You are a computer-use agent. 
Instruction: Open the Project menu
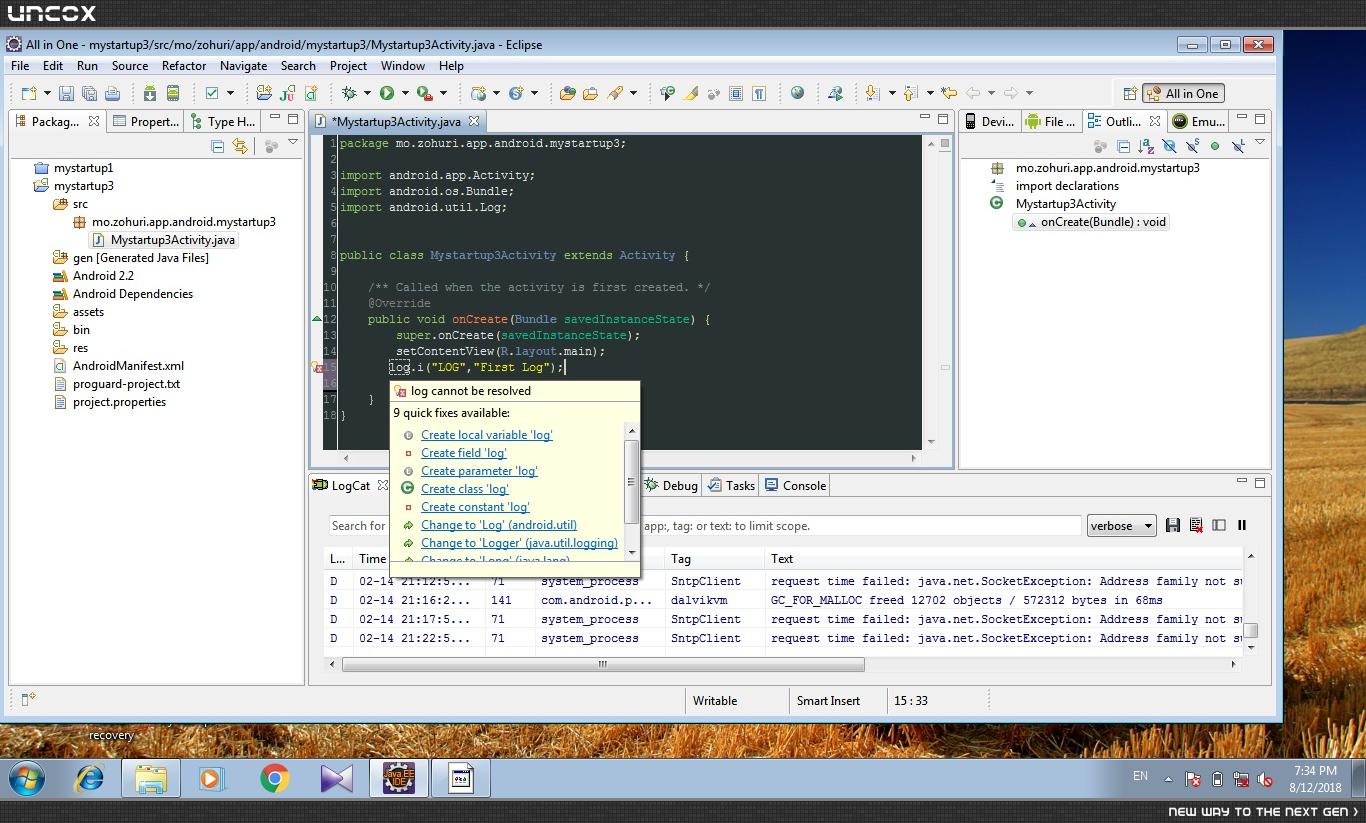pyautogui.click(x=348, y=66)
